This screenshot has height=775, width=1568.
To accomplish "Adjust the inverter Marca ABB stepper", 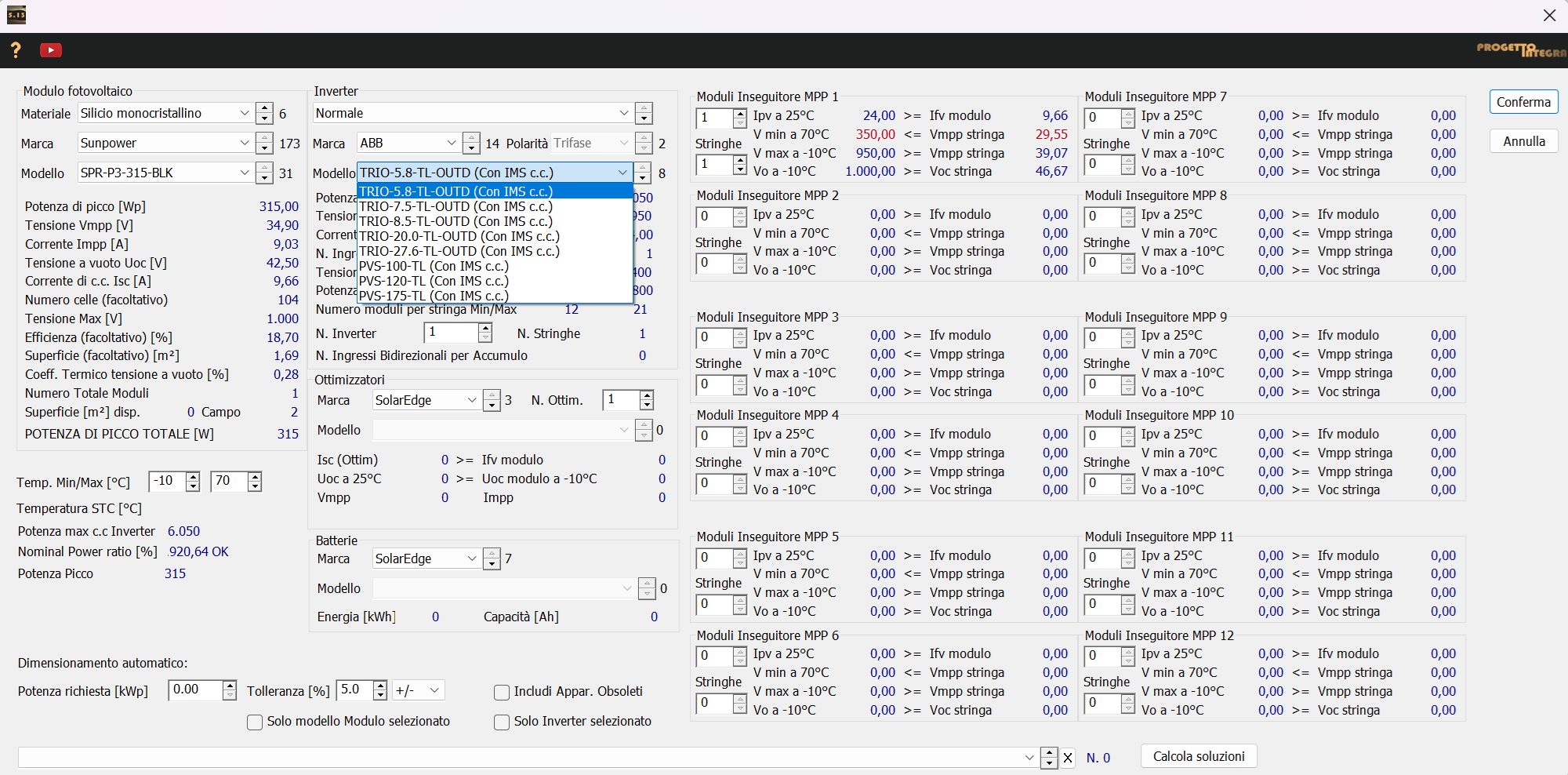I will 471,143.
